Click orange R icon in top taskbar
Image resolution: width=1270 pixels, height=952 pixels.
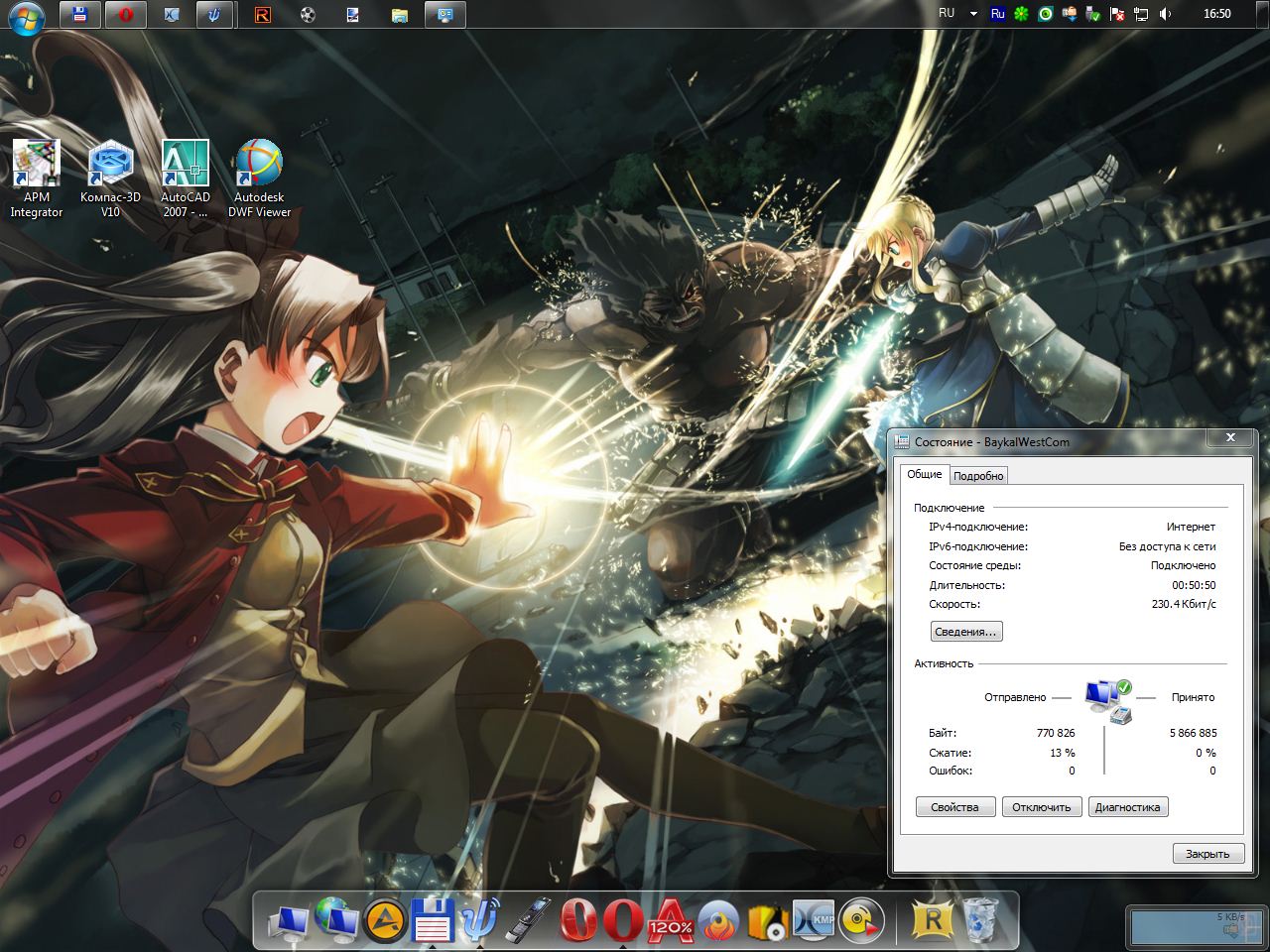[x=262, y=15]
